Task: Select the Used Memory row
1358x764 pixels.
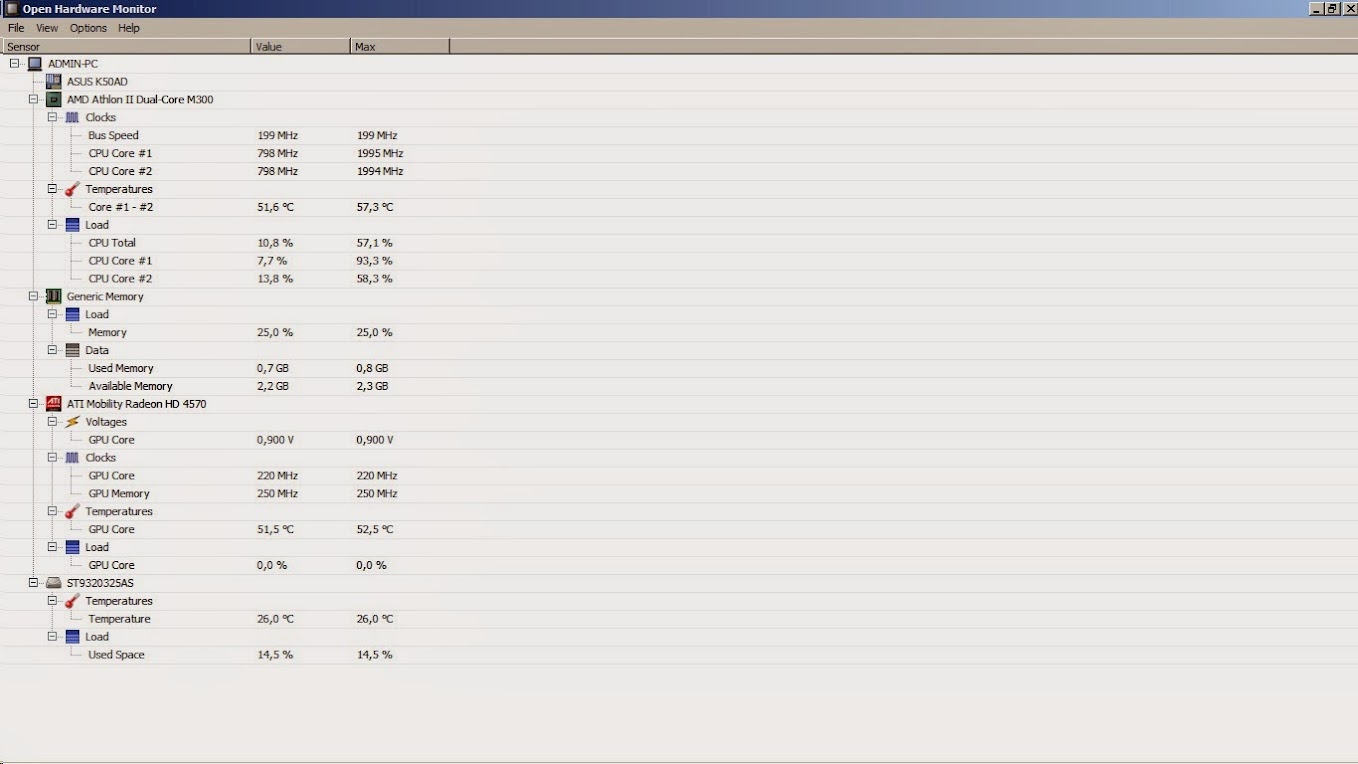Action: (x=679, y=369)
